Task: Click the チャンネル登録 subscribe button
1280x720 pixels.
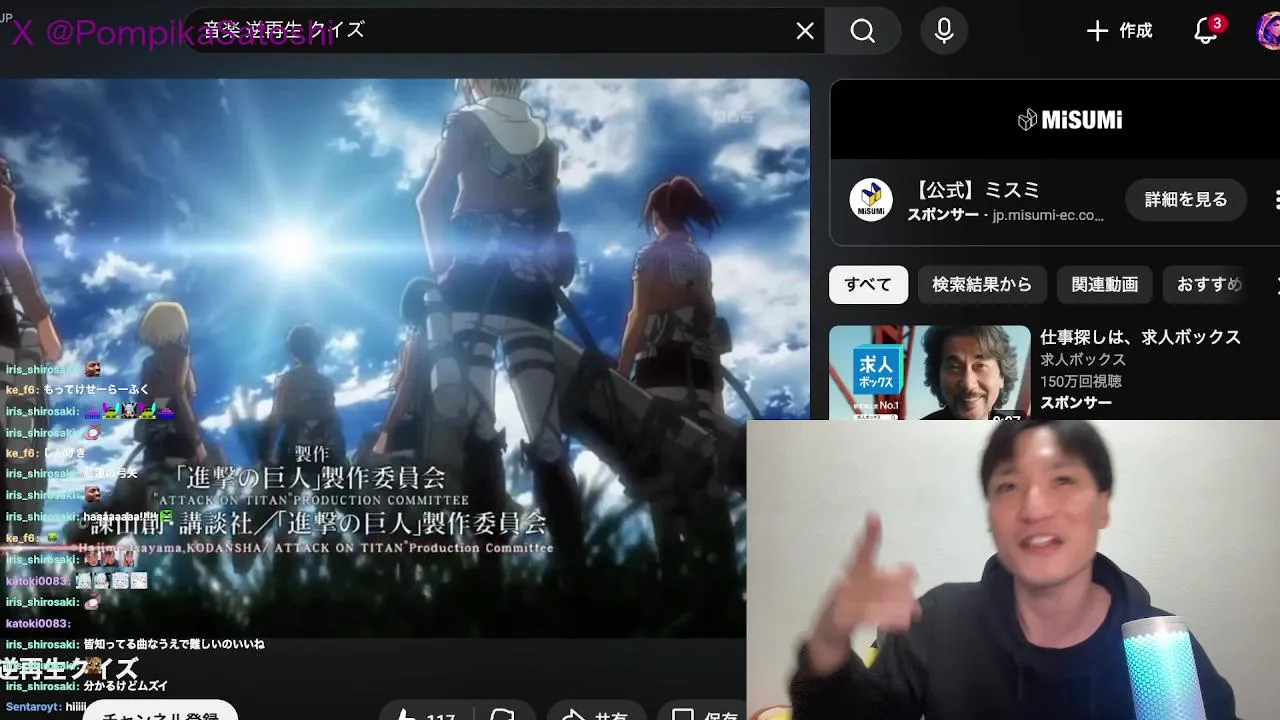Action: tap(160, 714)
